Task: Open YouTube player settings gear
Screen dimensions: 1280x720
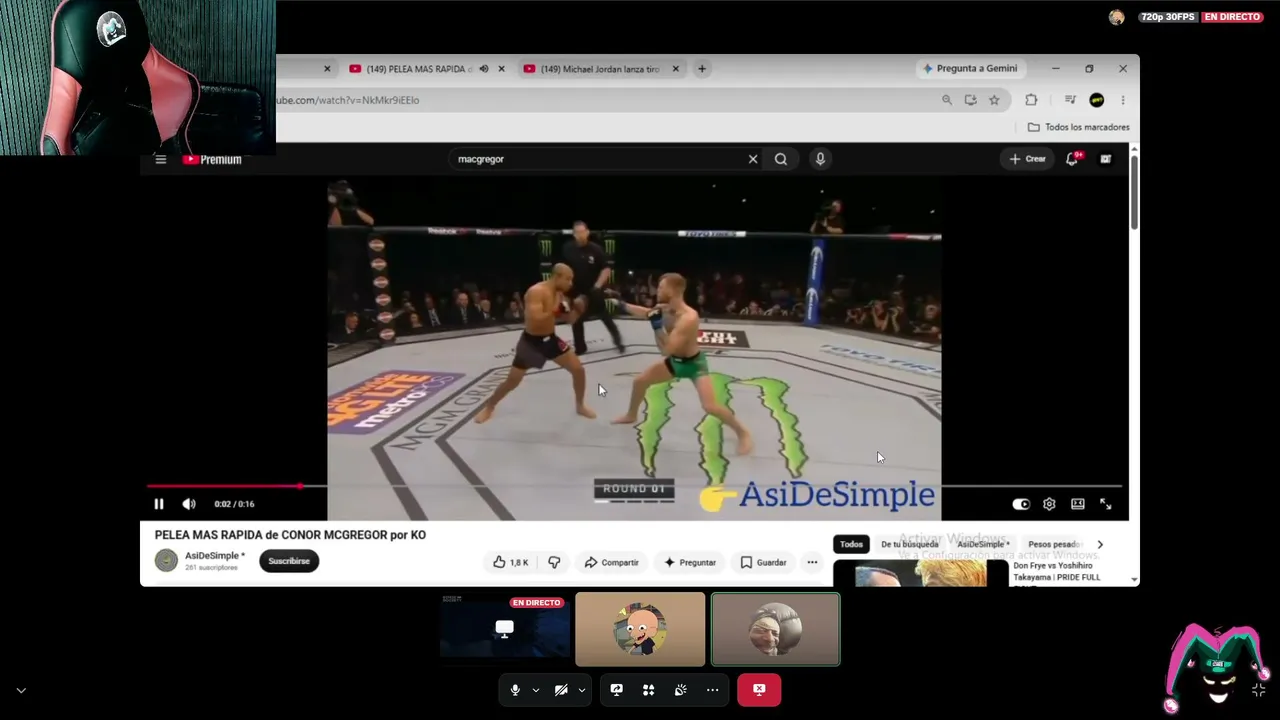Action: (x=1049, y=504)
